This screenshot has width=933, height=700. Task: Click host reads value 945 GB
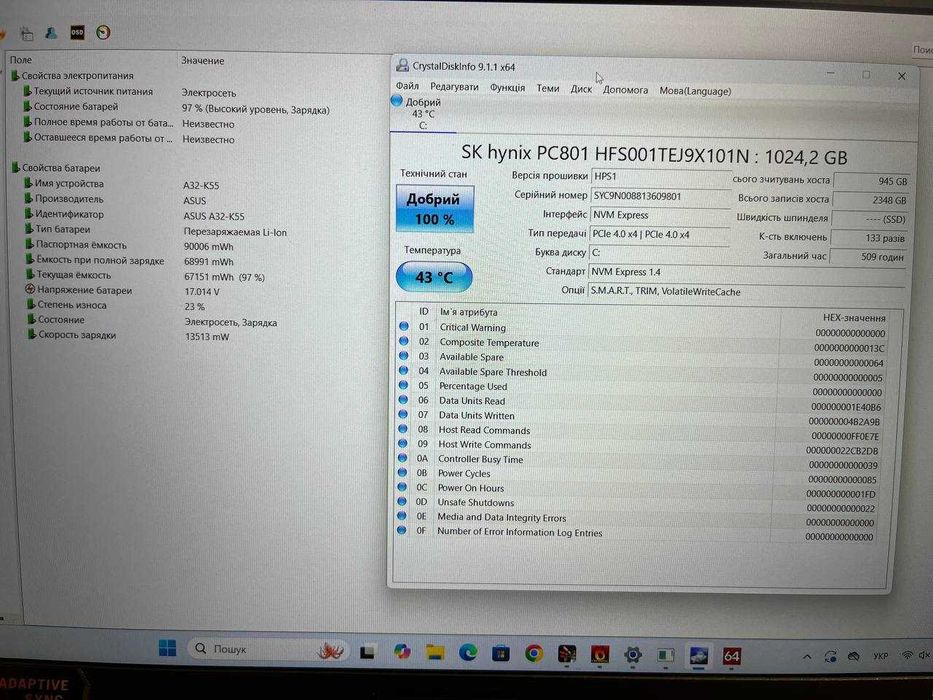click(872, 181)
